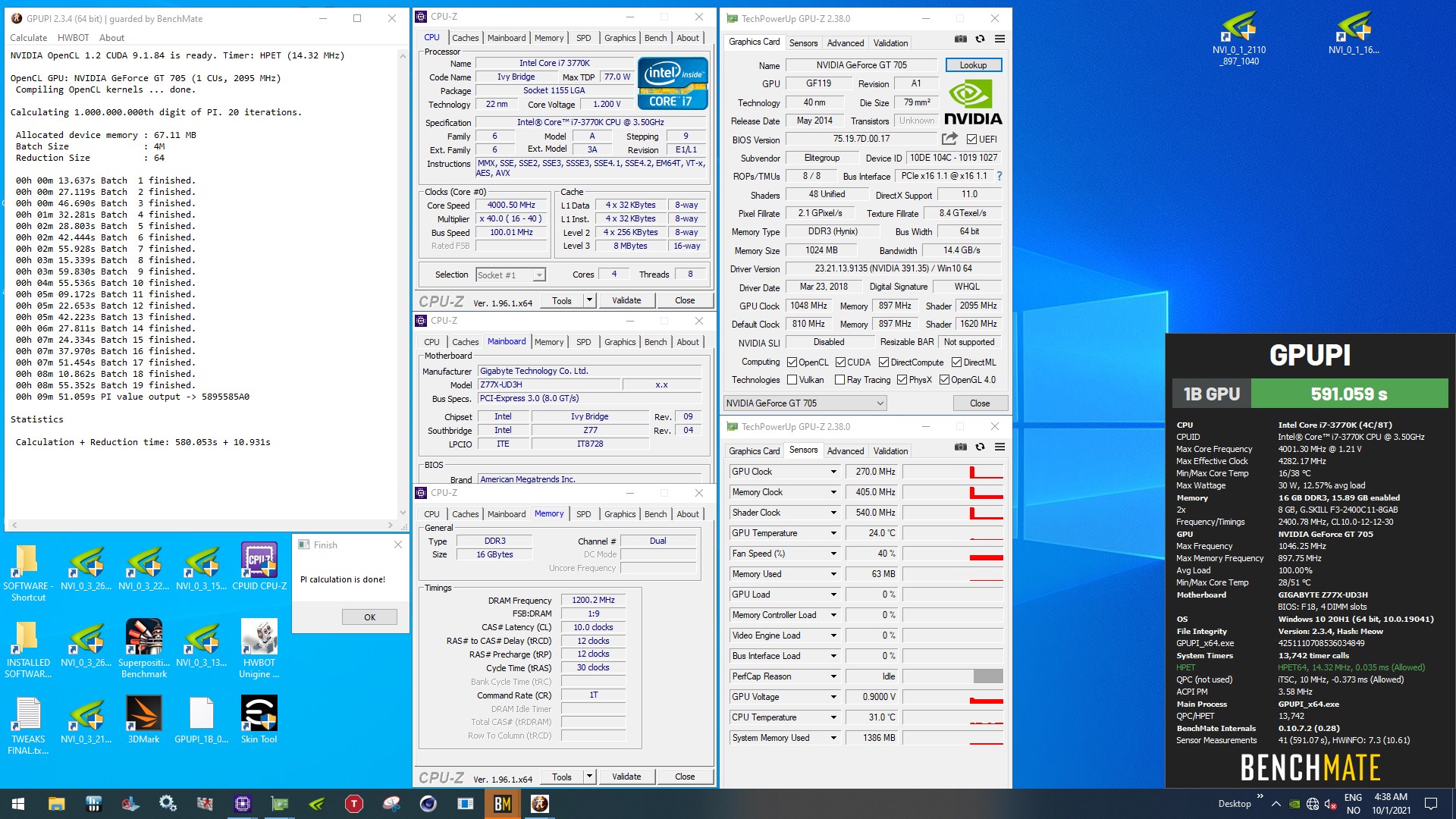Open the CPUID CPU-Z desktop shortcut

[259, 566]
